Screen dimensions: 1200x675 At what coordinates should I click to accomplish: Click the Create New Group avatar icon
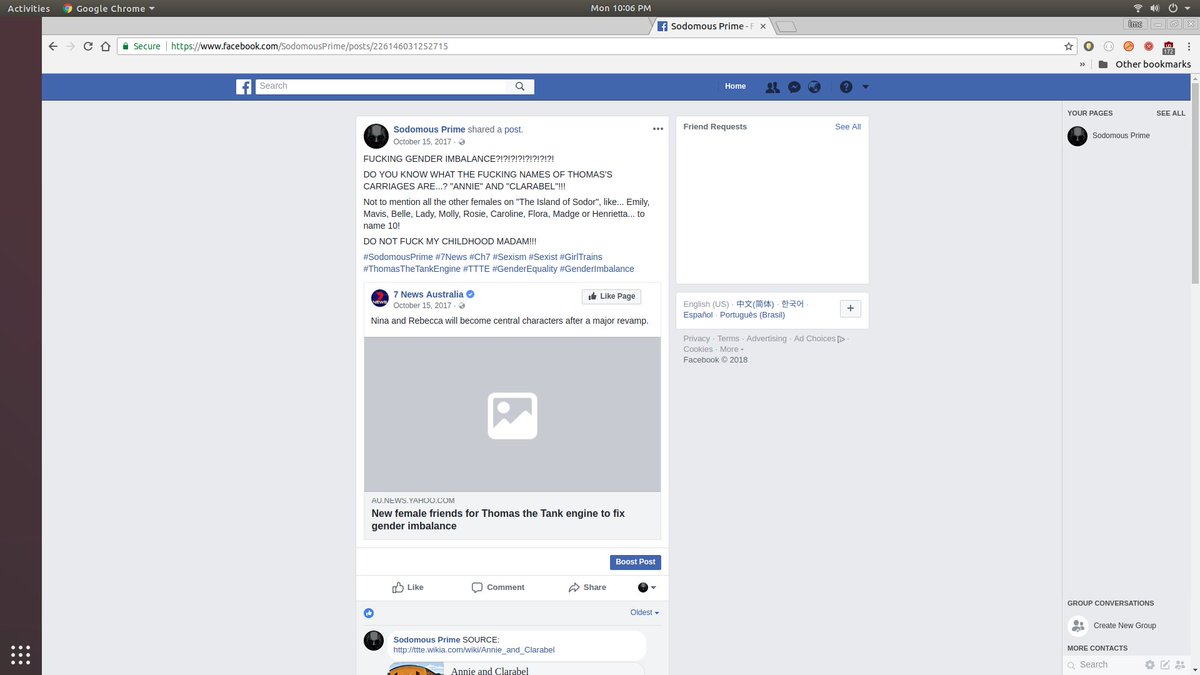pos(1077,626)
